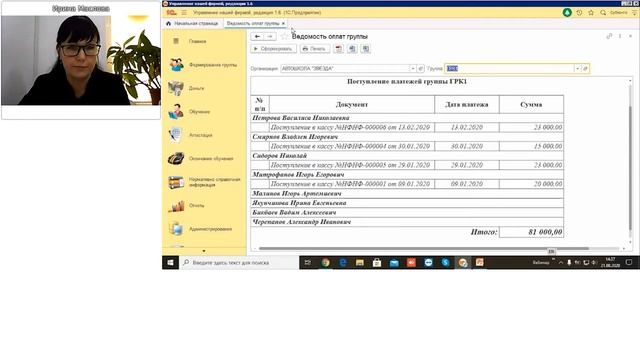
Task: Click date cell 09.01.2020
Action: (x=467, y=184)
